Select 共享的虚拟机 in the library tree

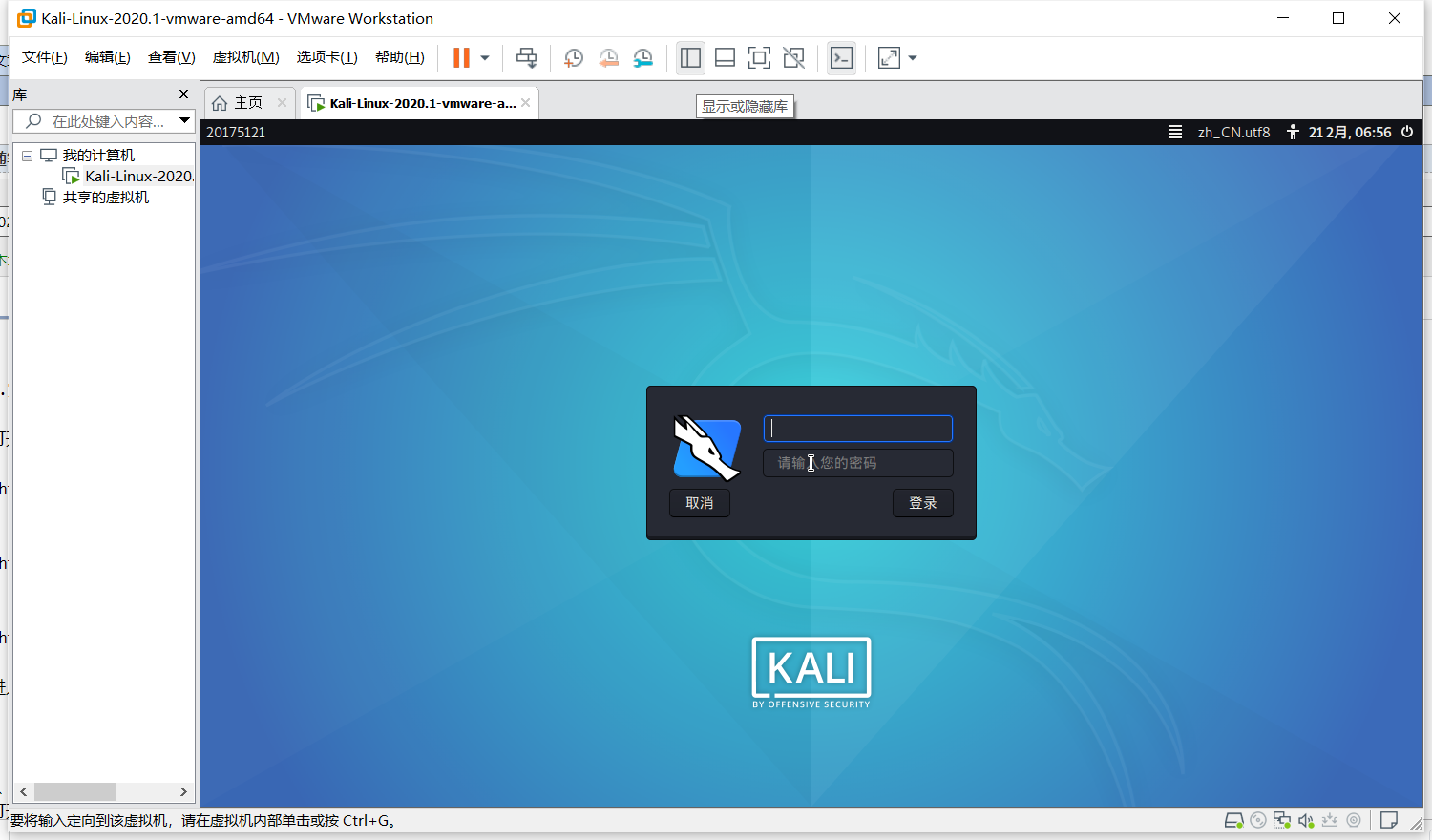pyautogui.click(x=106, y=197)
